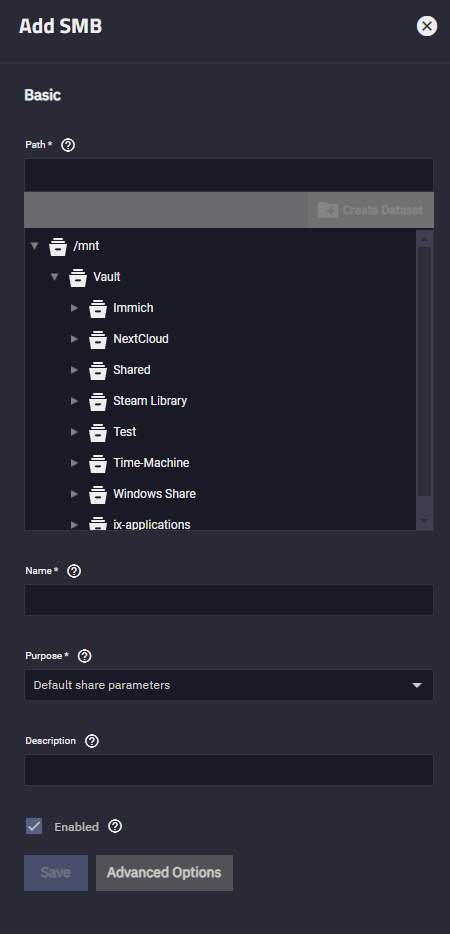The height and width of the screenshot is (934, 450).
Task: Open the Purpose dropdown
Action: coord(229,685)
